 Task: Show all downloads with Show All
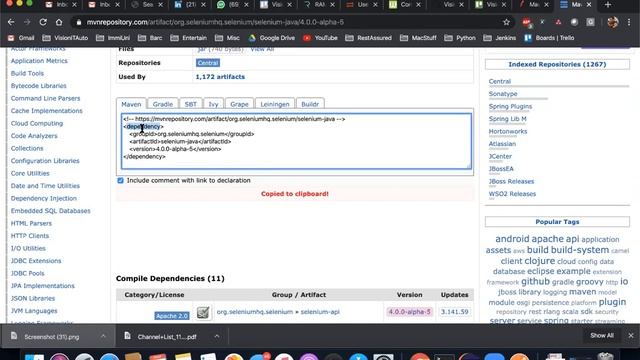tap(602, 336)
